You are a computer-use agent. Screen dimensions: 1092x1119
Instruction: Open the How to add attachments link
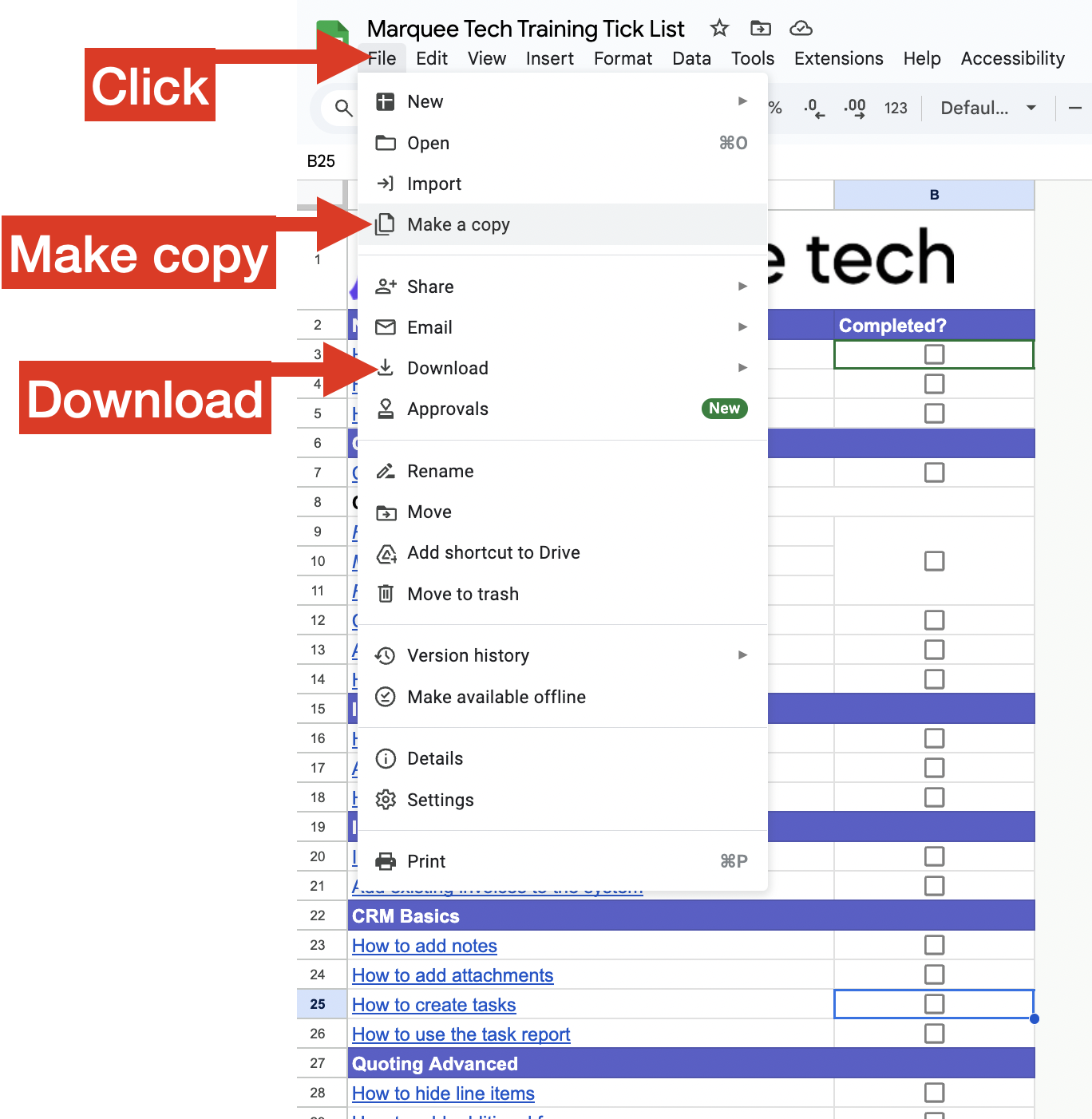[x=453, y=975]
